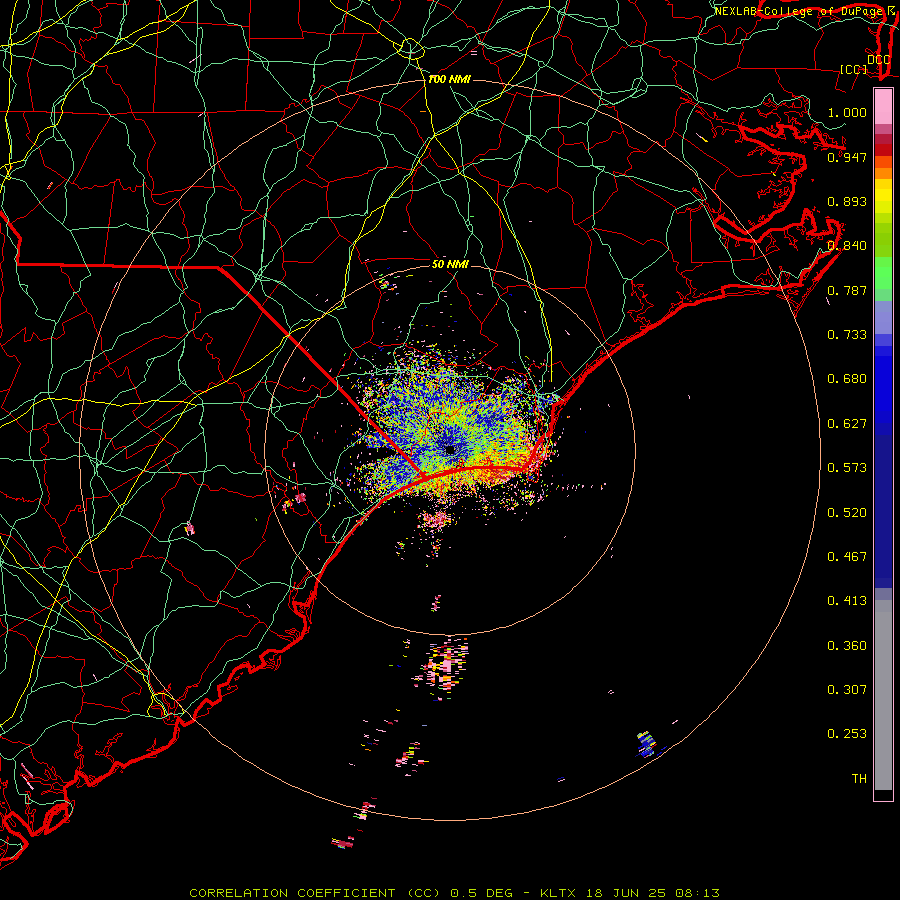This screenshot has height=900, width=900.
Task: Select the 0.307 scale value
Action: pyautogui.click(x=847, y=690)
